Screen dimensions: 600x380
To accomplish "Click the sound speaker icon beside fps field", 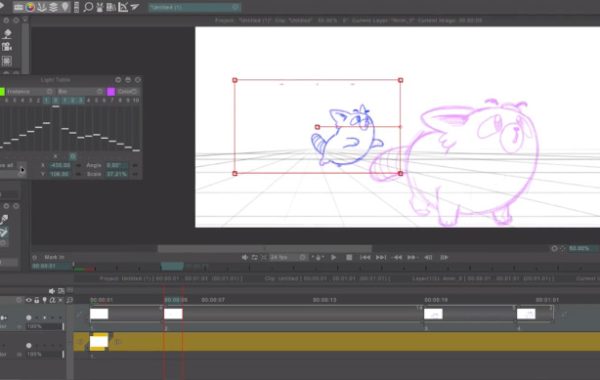I will tap(245, 258).
